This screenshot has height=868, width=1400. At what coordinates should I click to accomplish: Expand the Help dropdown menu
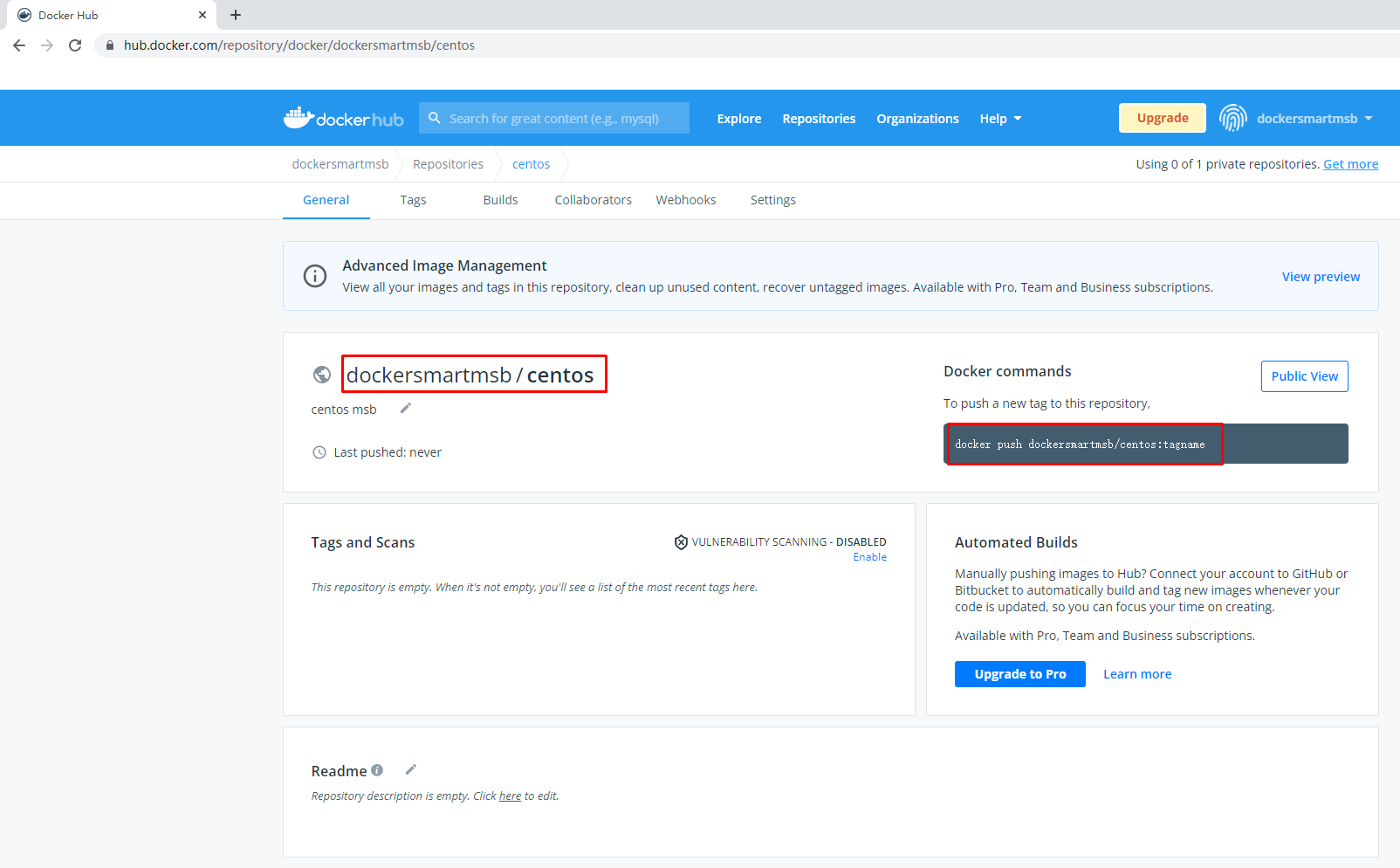pos(1000,119)
